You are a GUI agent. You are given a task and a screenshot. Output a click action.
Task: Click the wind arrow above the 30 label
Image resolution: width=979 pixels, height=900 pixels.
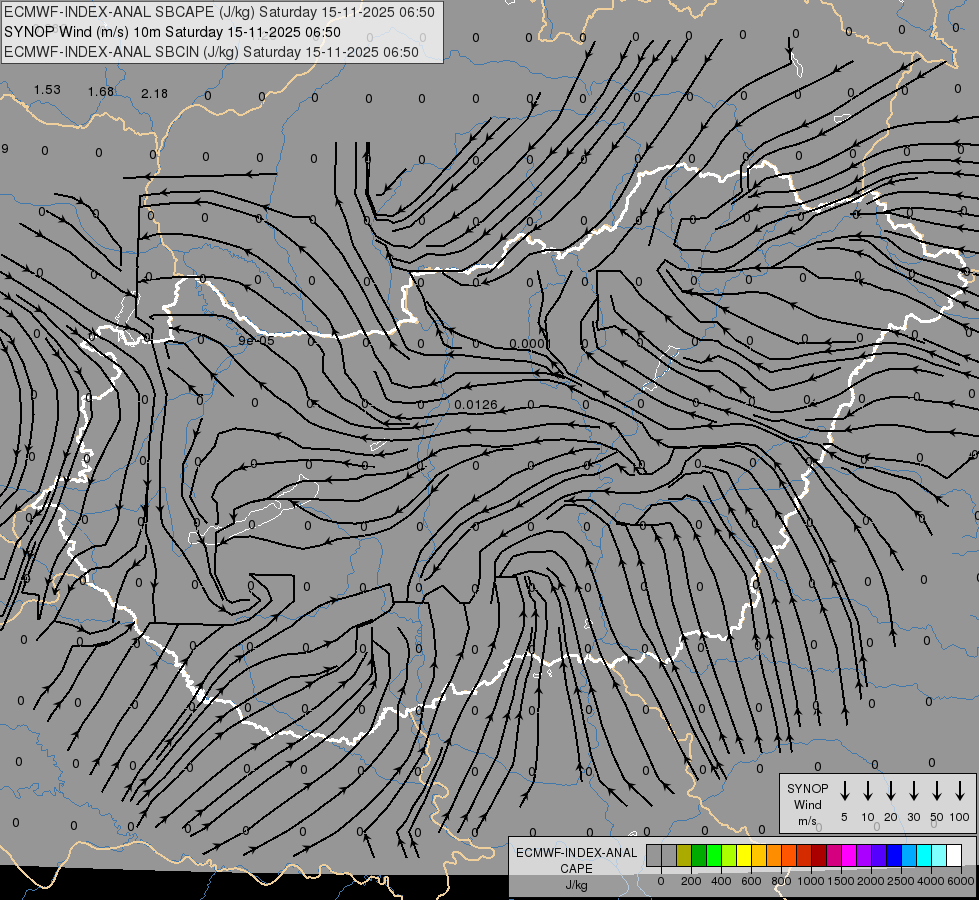click(913, 791)
